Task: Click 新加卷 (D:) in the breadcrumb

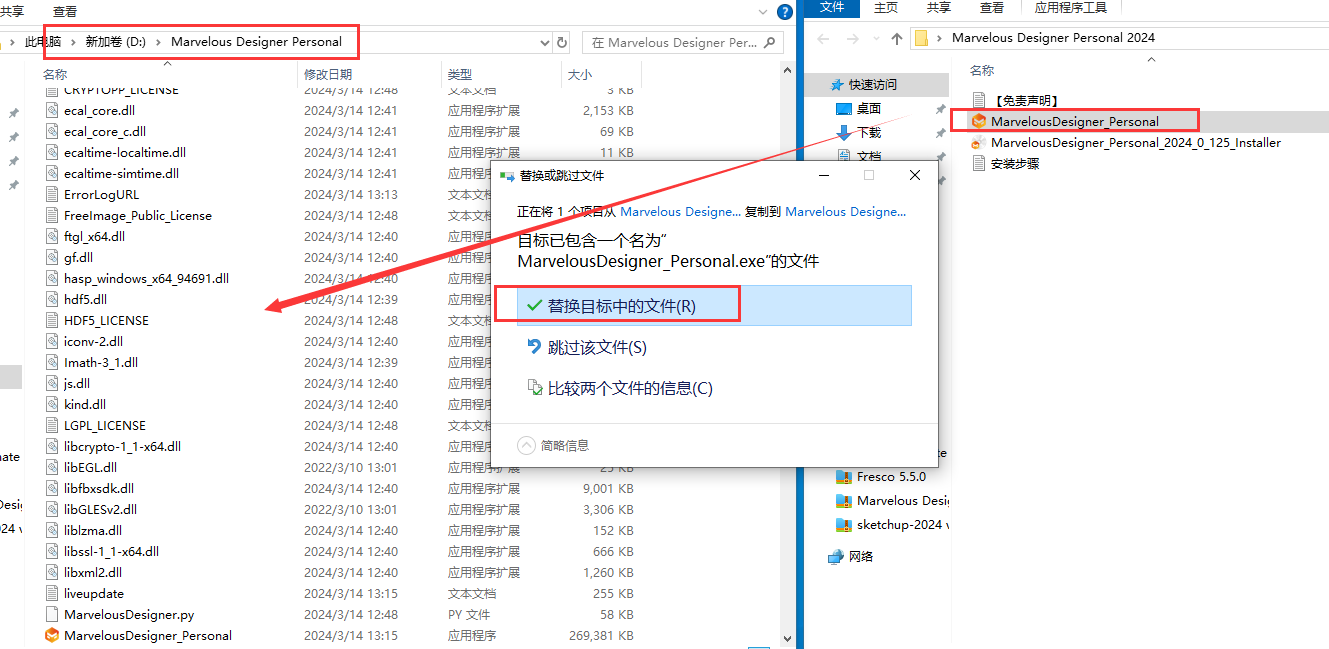Action: [x=115, y=42]
